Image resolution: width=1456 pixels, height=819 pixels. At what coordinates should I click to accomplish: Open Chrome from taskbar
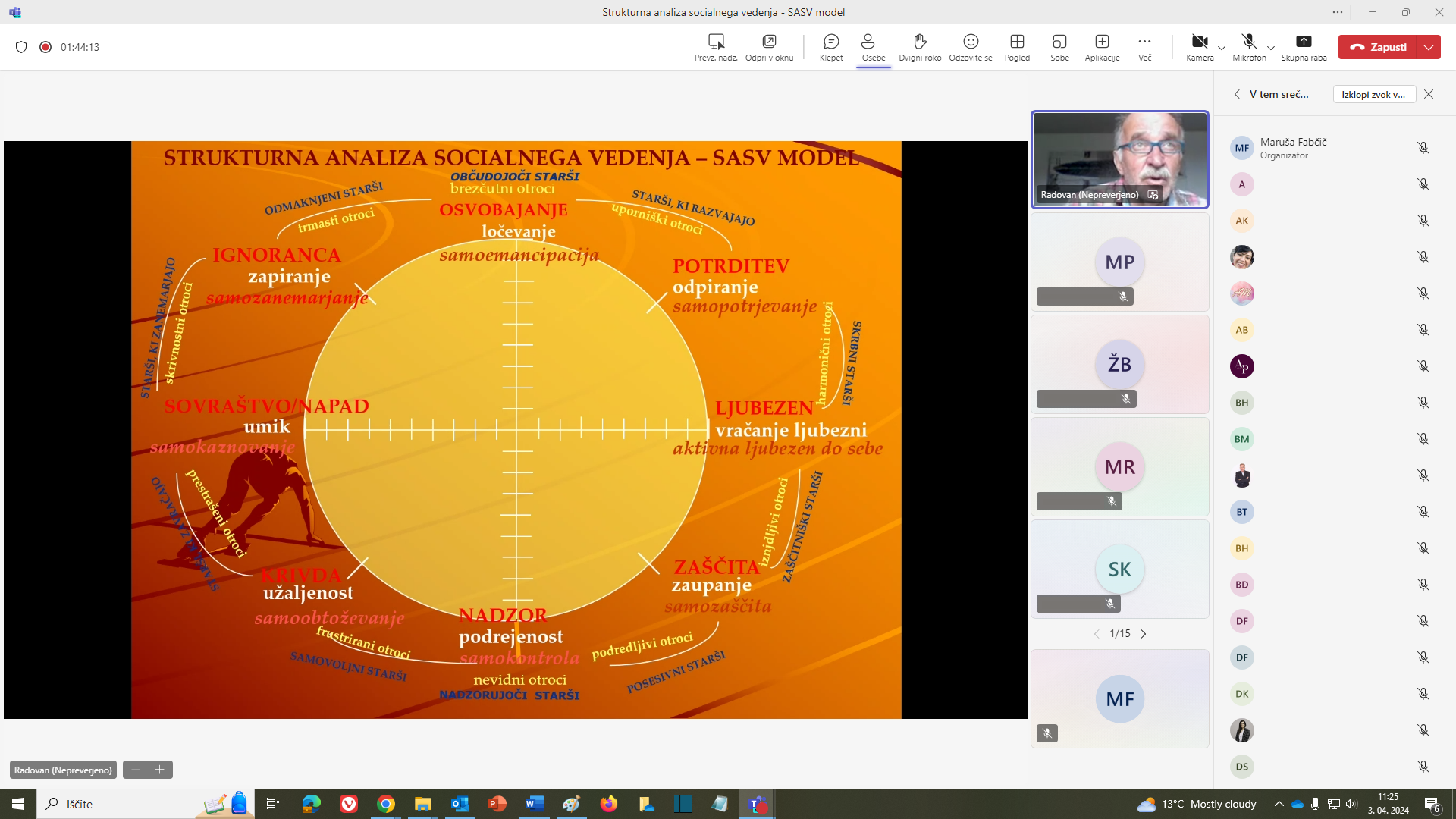click(x=386, y=804)
